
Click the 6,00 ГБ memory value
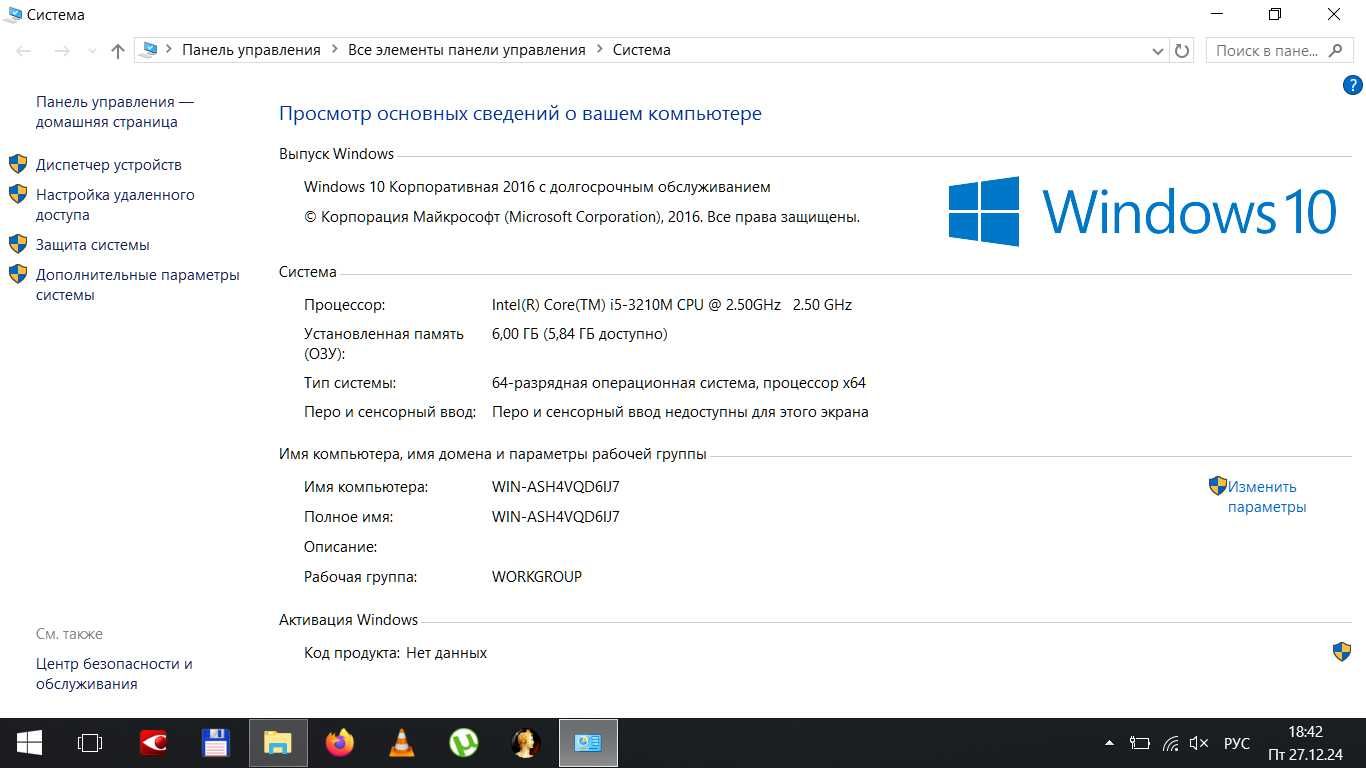click(580, 334)
